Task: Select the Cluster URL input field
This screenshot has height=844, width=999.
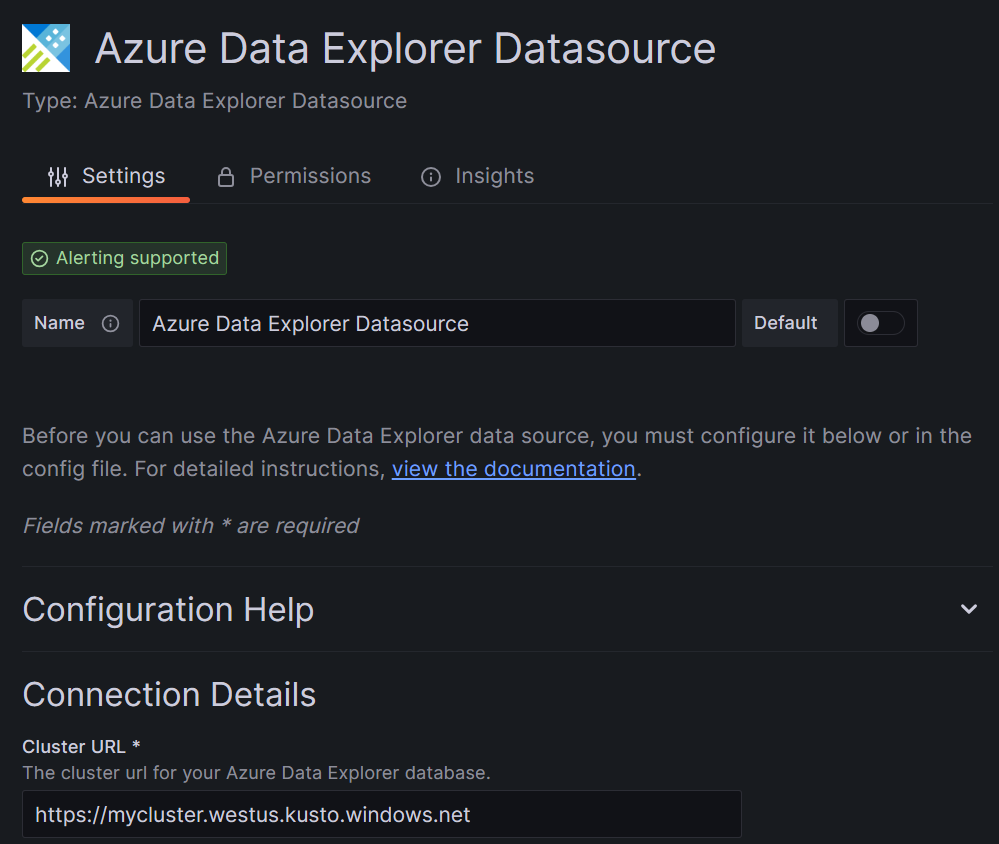Action: [x=381, y=814]
